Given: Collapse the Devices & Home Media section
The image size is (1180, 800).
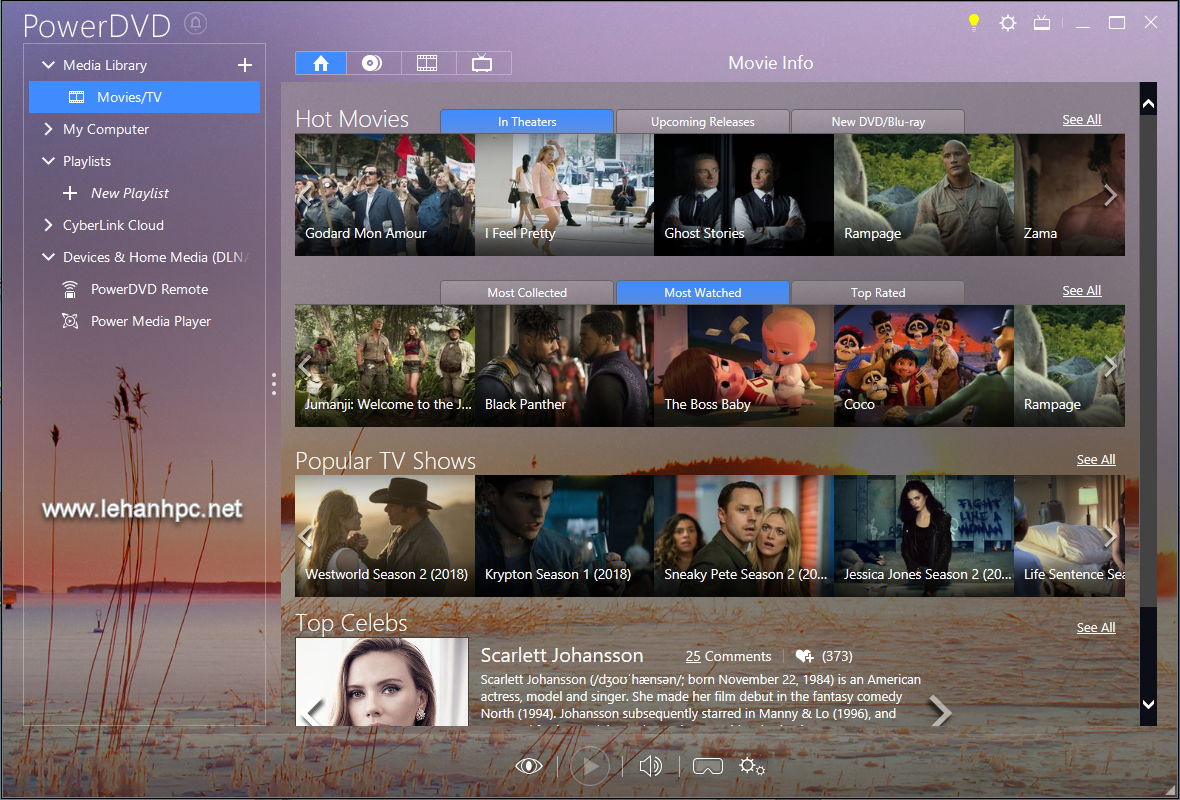Looking at the screenshot, I should point(48,257).
